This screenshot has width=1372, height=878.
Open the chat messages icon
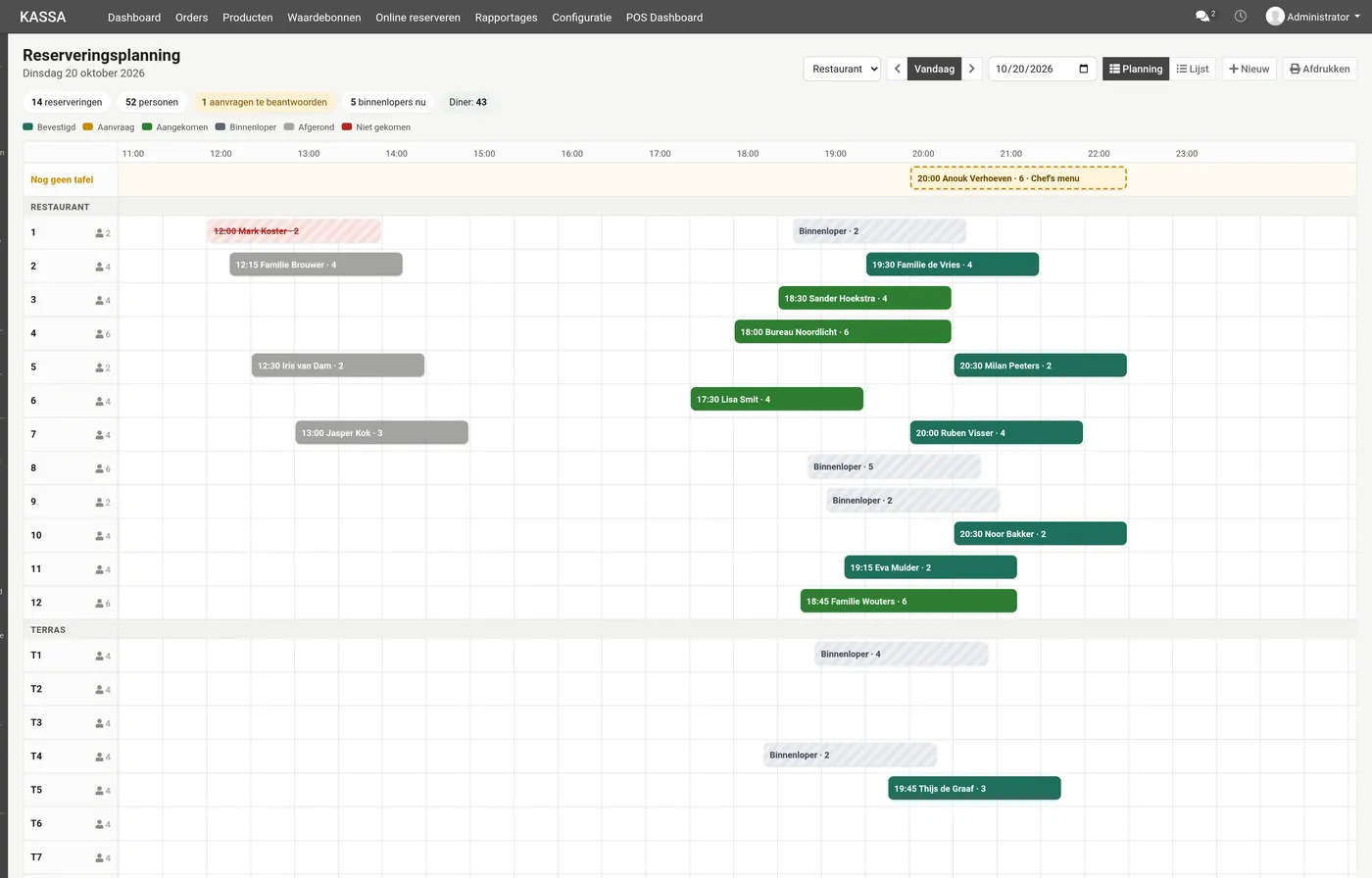pos(1202,17)
